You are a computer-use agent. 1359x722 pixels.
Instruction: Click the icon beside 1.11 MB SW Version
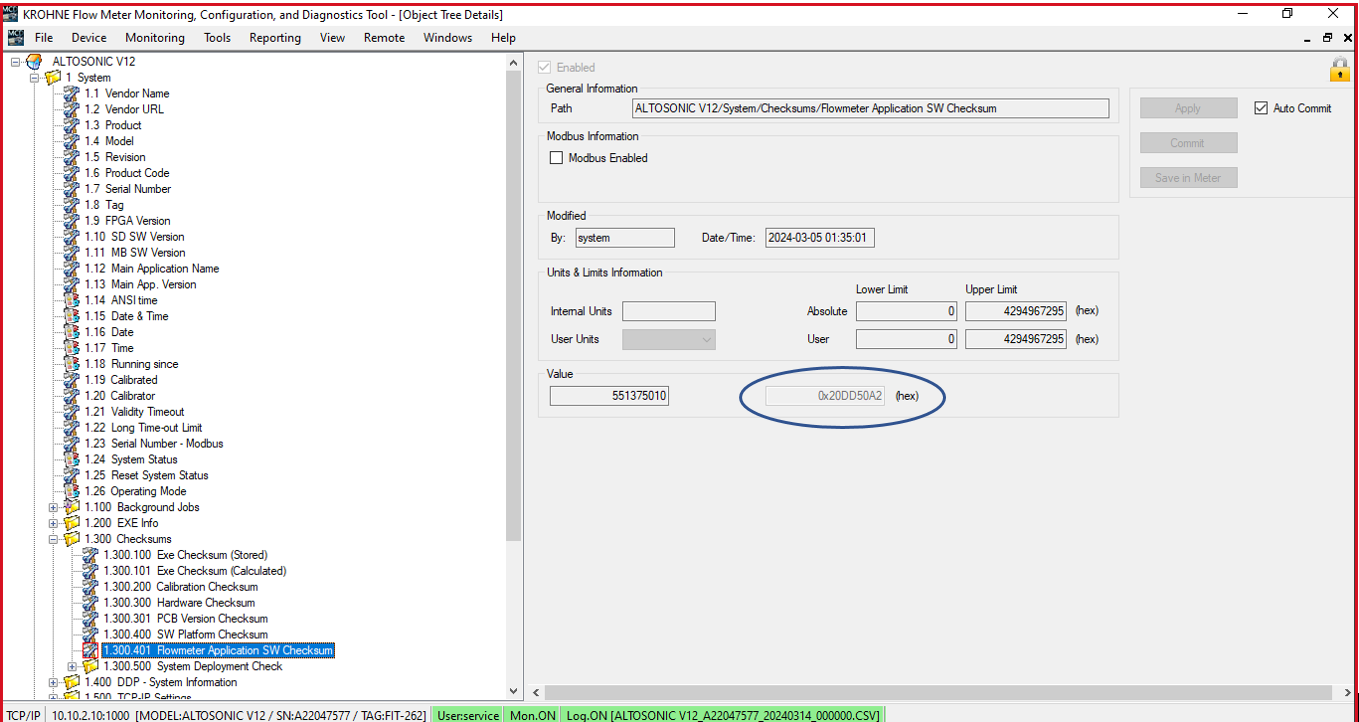(x=72, y=253)
